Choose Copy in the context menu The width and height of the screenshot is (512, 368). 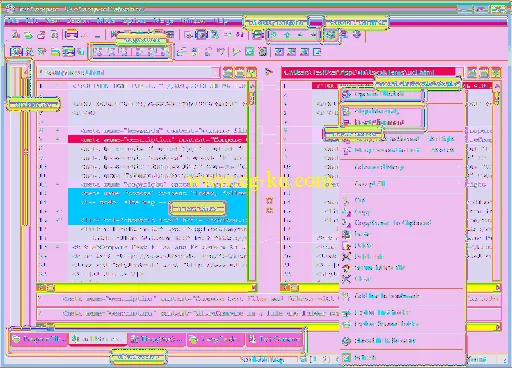pyautogui.click(x=402, y=212)
